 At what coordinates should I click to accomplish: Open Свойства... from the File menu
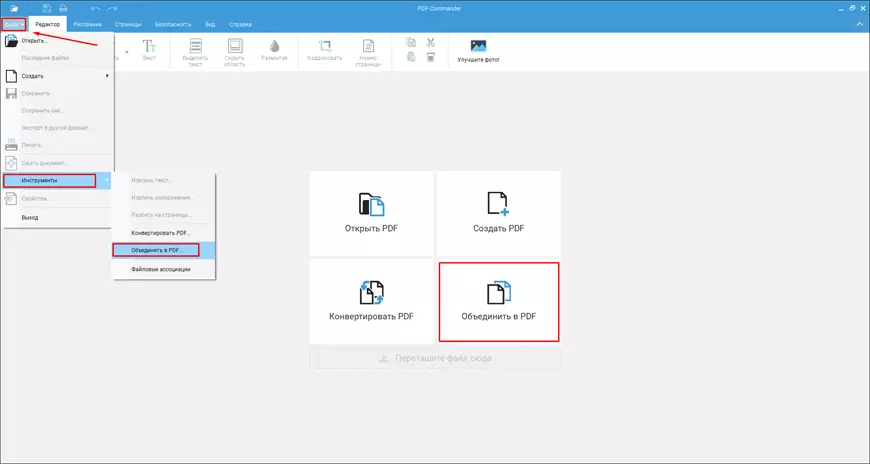[x=58, y=198]
